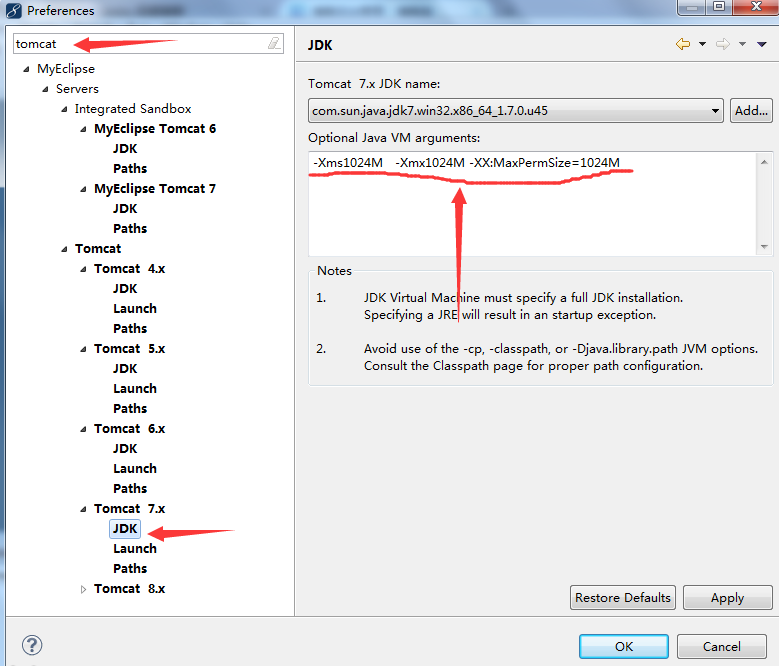This screenshot has height=666, width=779.
Task: Select JDK under MyEclipse Tomcat 7
Action: tap(125, 209)
